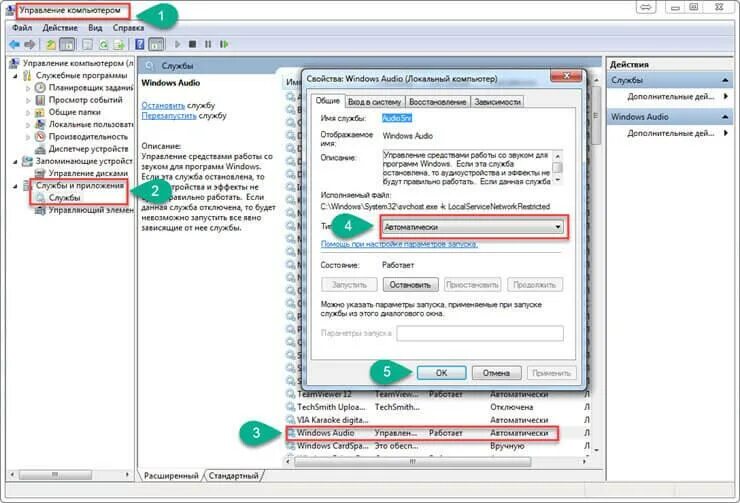Select the Службы node under Службы и приложения
This screenshot has width=740, height=503.
[65, 198]
